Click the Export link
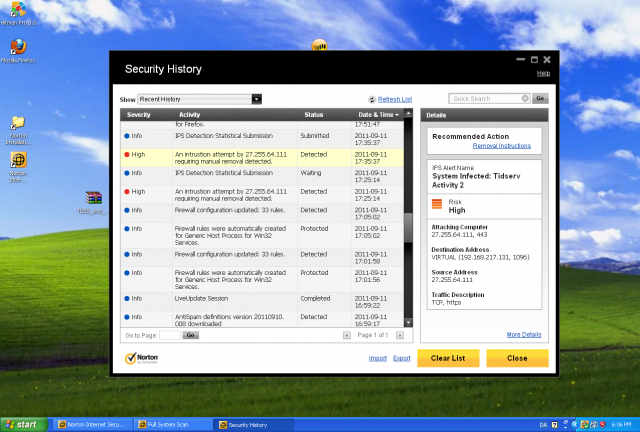The image size is (640, 432). [402, 358]
